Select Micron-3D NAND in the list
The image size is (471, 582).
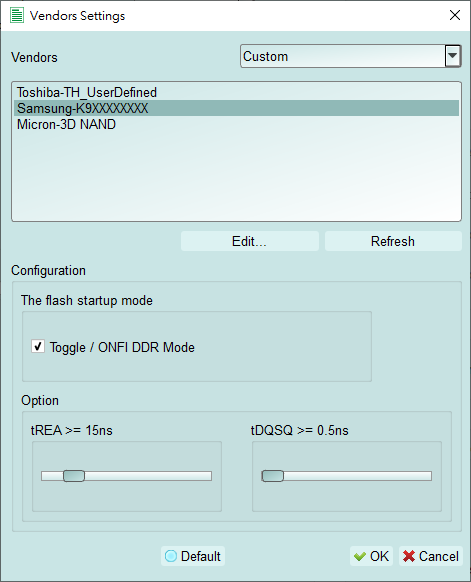pyautogui.click(x=236, y=124)
